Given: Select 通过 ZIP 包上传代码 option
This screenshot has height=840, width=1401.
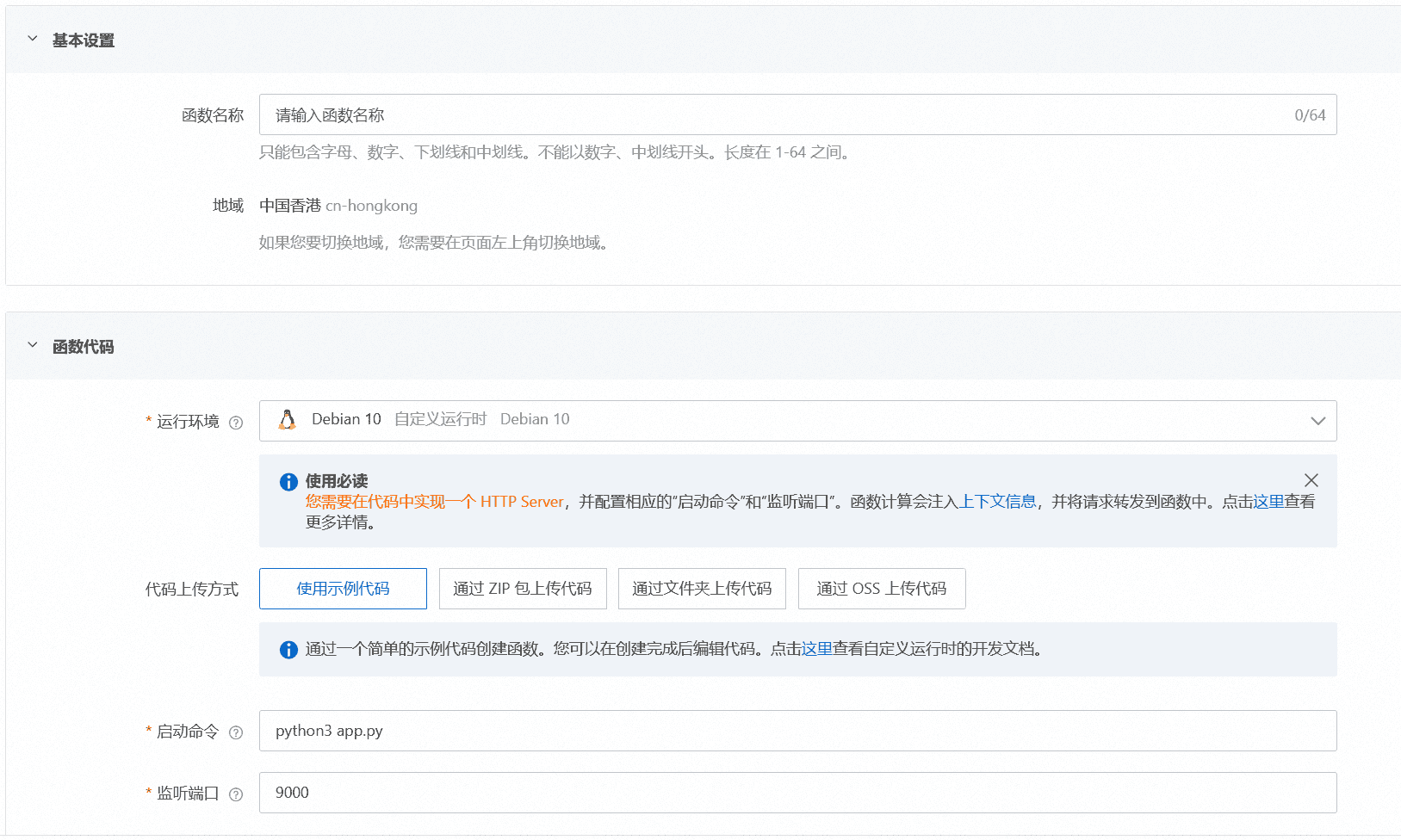Looking at the screenshot, I should coord(523,589).
